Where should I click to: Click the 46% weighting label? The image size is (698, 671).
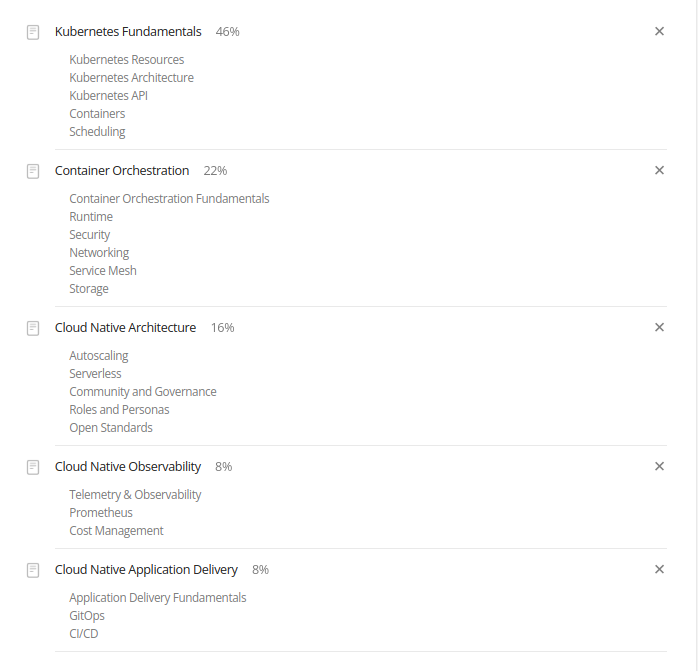227,32
